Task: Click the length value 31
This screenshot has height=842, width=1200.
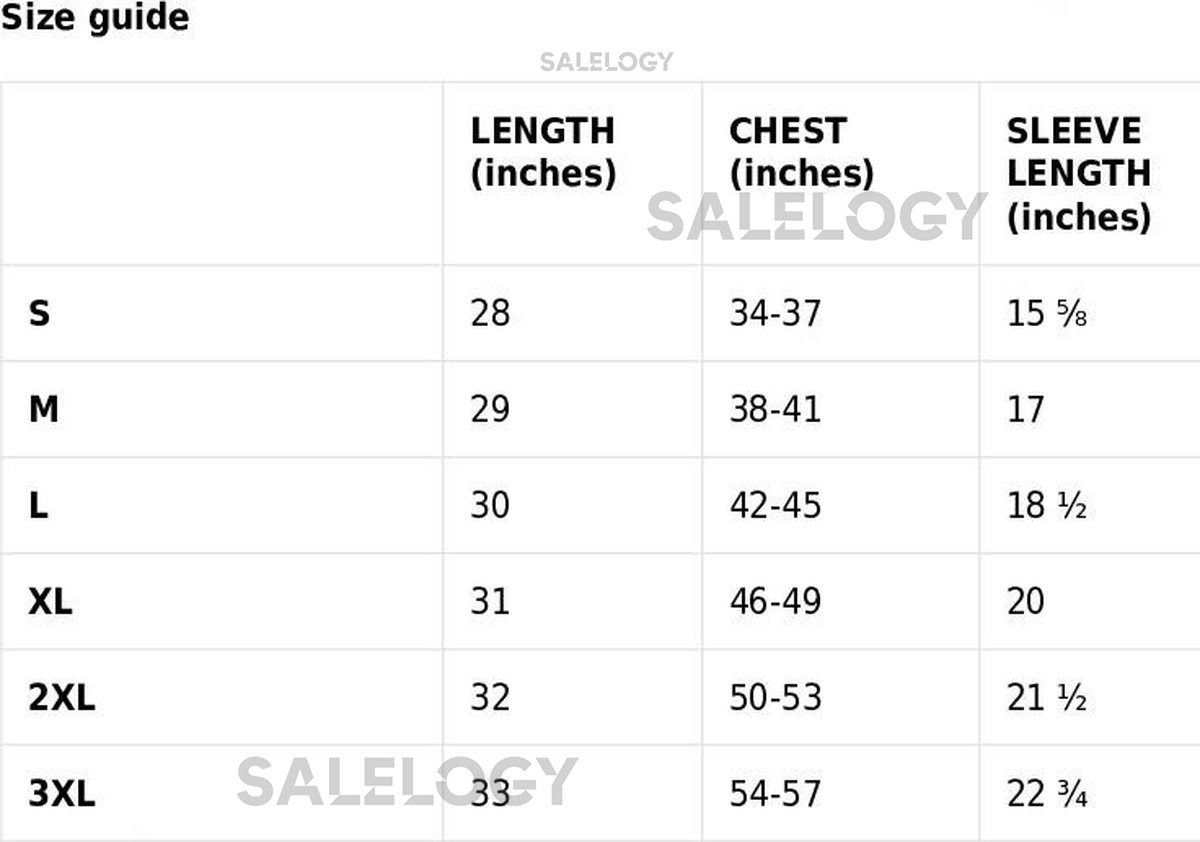Action: pyautogui.click(x=490, y=601)
